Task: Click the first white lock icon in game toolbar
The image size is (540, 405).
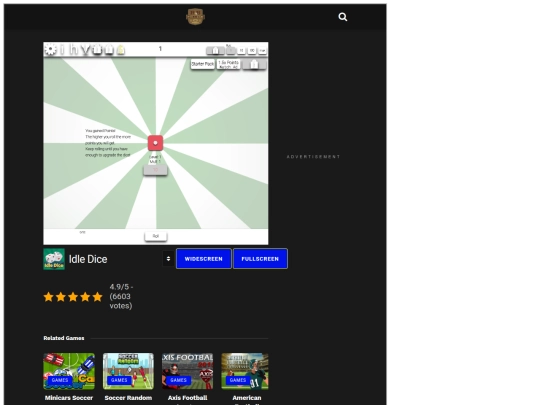Action: [x=97, y=50]
